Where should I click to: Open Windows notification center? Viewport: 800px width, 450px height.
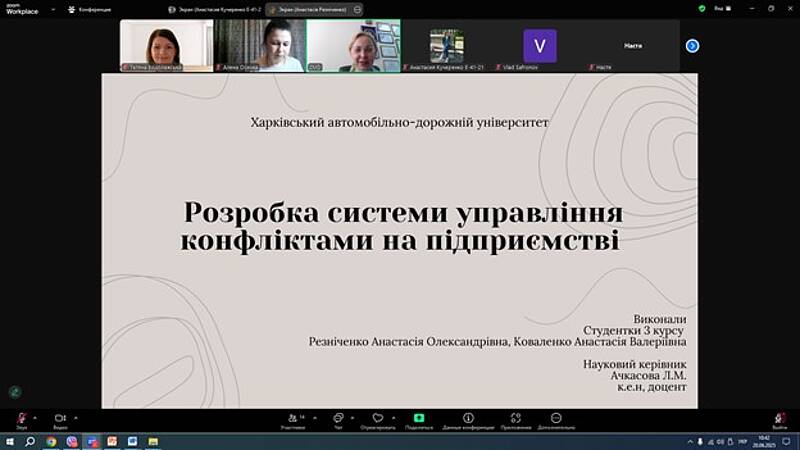coord(786,441)
